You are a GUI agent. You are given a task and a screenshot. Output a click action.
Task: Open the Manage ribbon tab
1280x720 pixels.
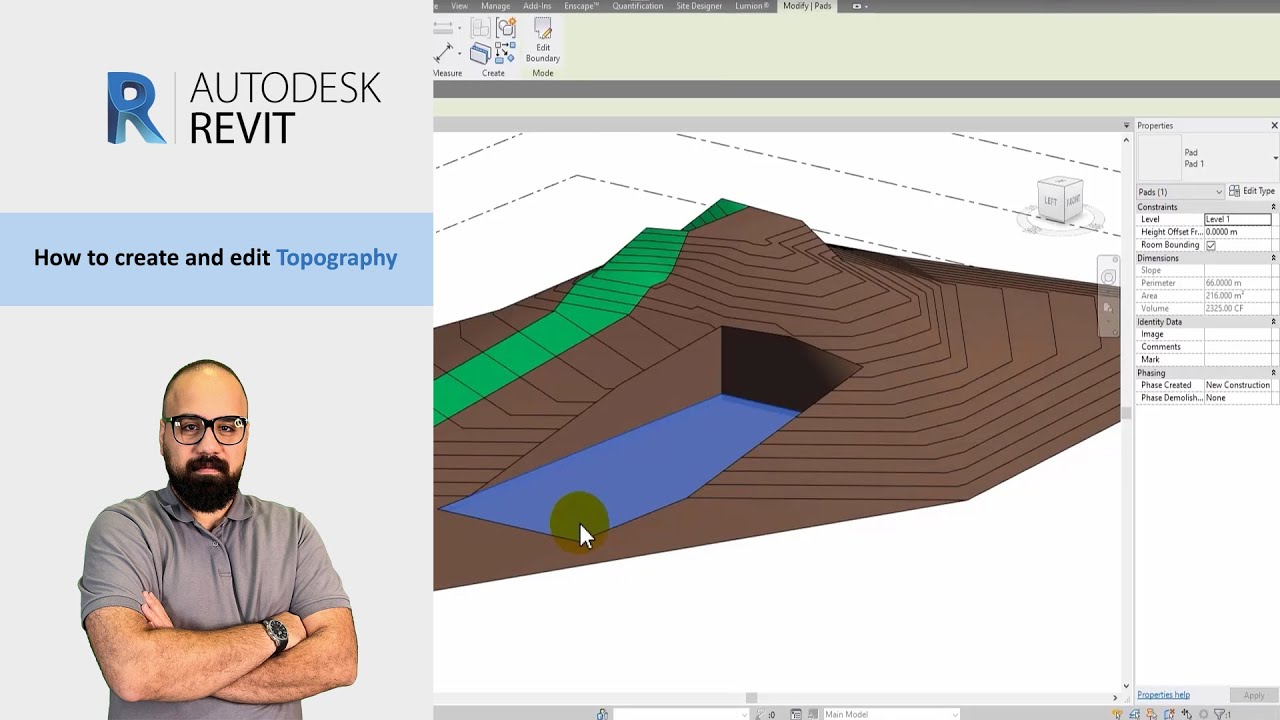pos(495,6)
